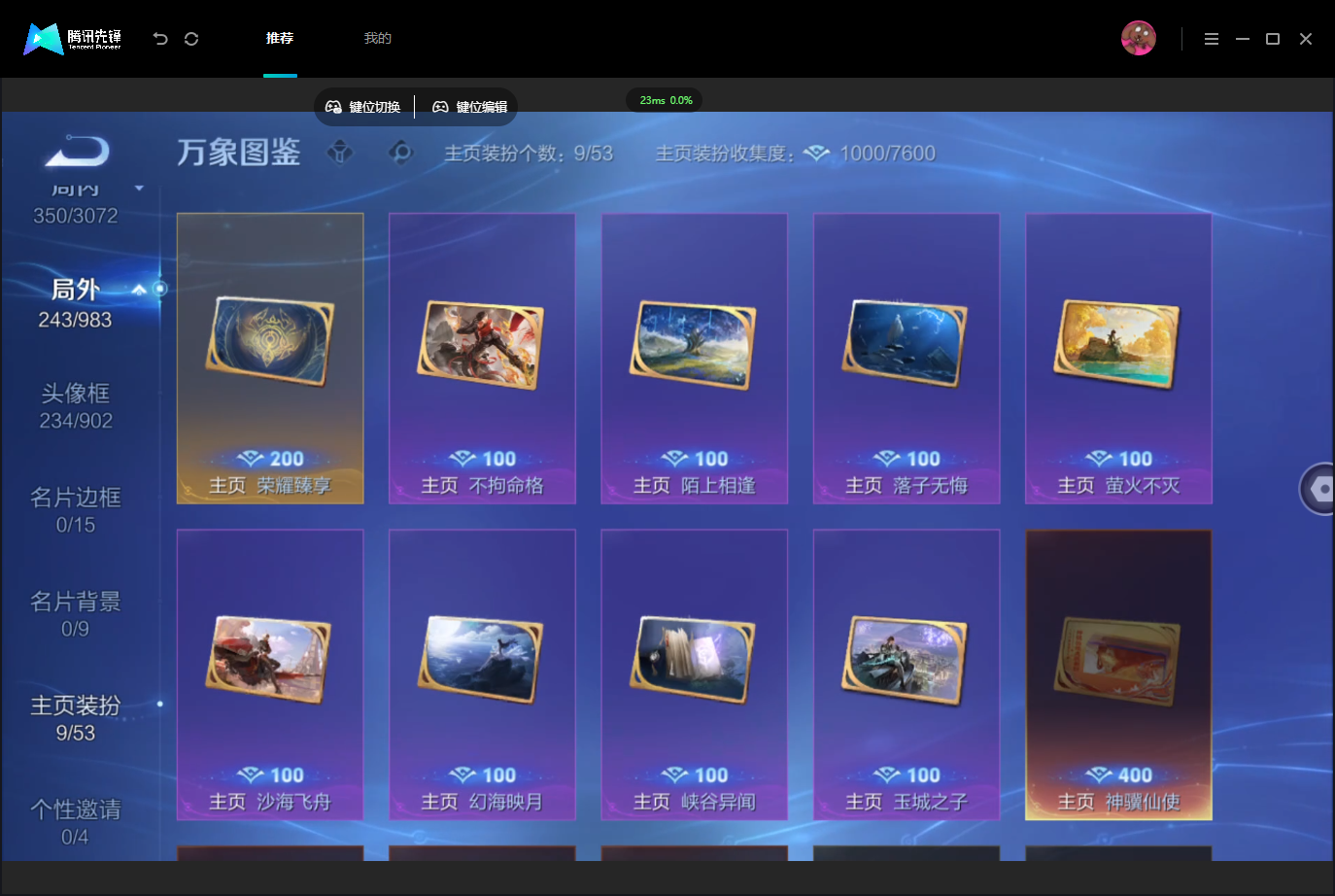Click the 万象图鉴 title
Screen dimensions: 1335x896
[239, 153]
